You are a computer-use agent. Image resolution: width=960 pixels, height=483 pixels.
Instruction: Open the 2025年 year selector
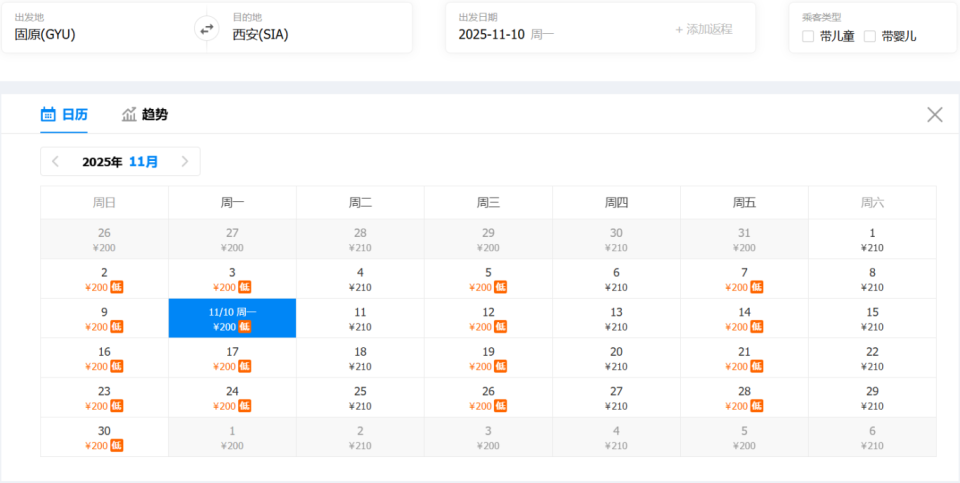(x=102, y=162)
